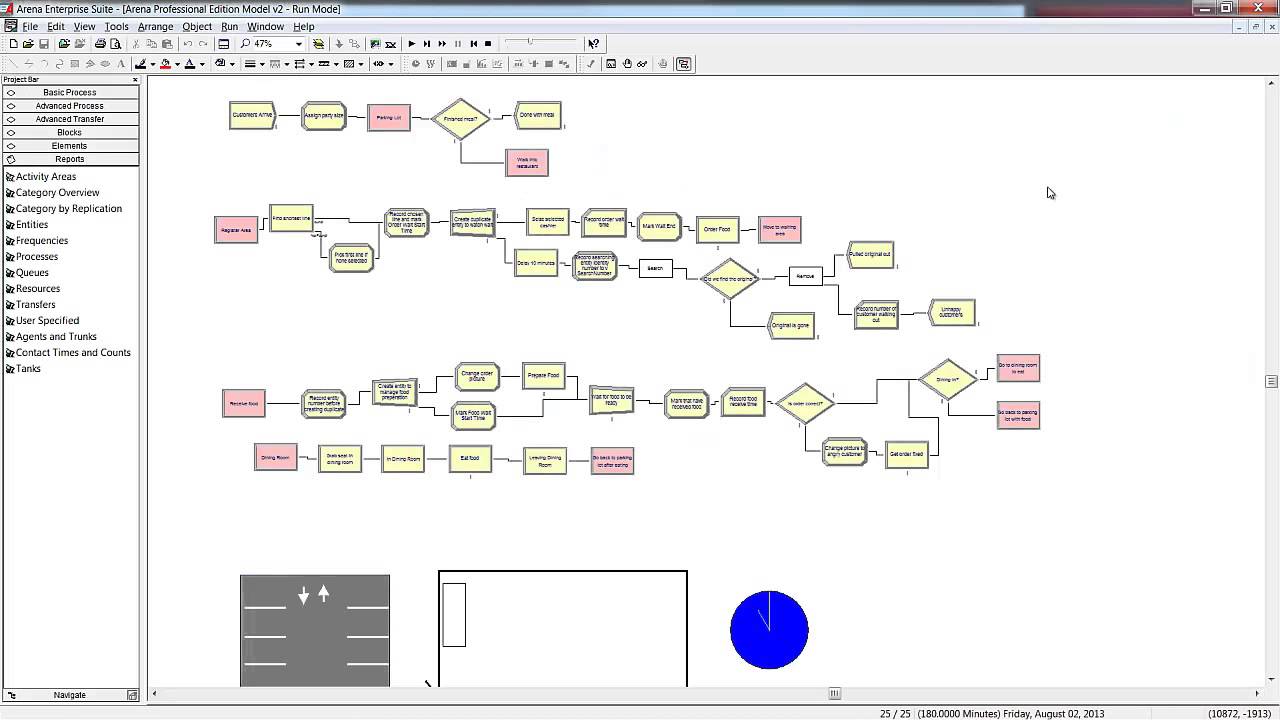
Task: Click the Fill Color bucket icon
Action: (165, 64)
